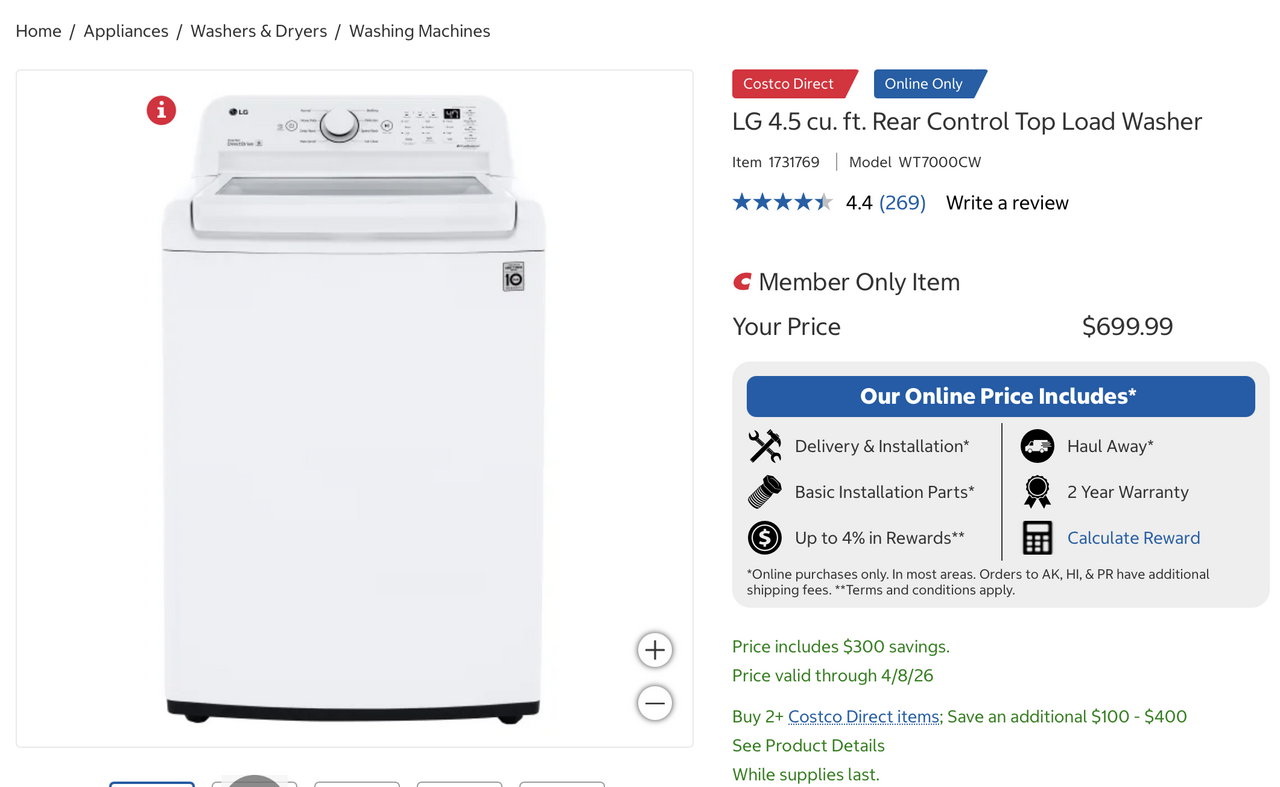Open the Costco Direct items link

(864, 716)
